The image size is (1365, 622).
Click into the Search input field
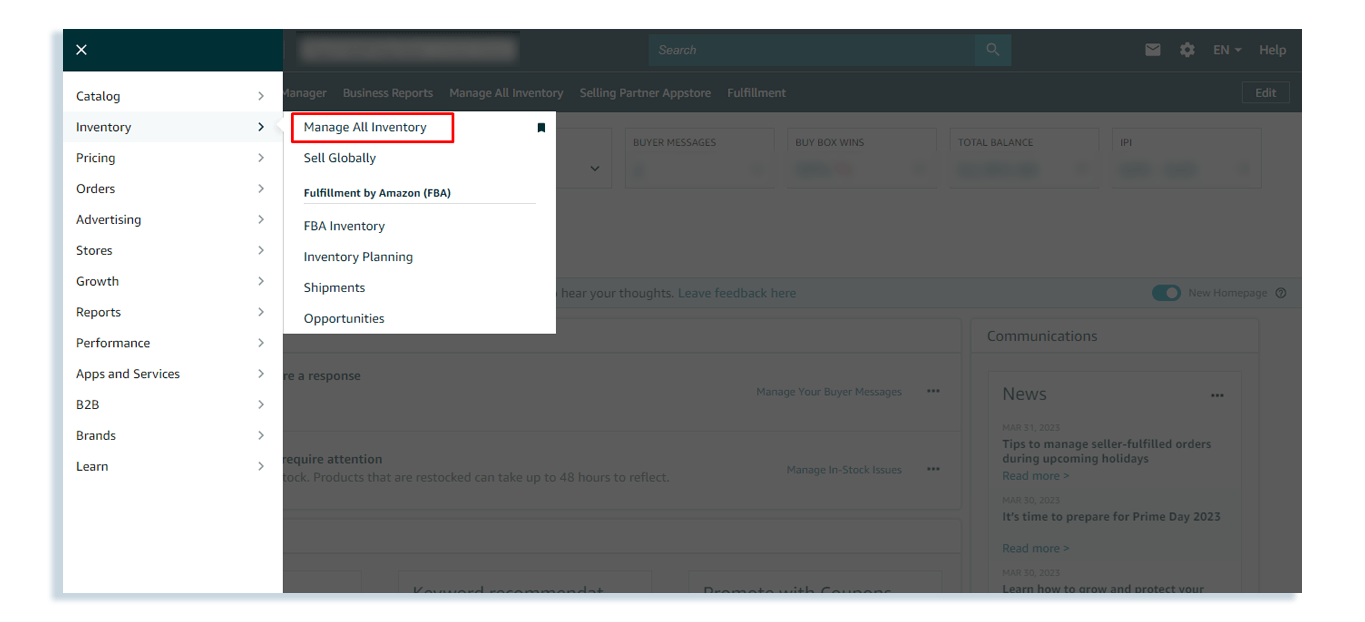click(810, 50)
